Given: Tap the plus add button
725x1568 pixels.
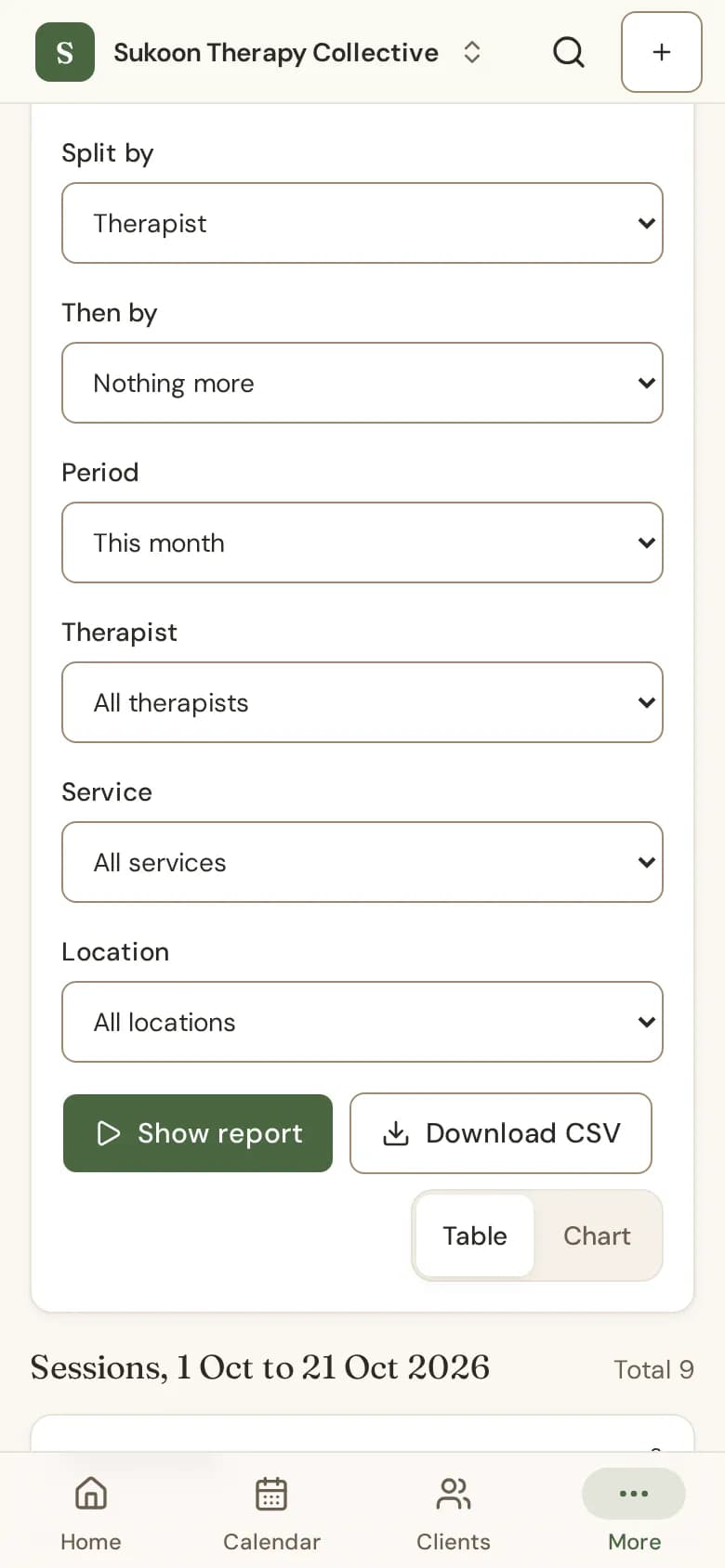Looking at the screenshot, I should [661, 52].
